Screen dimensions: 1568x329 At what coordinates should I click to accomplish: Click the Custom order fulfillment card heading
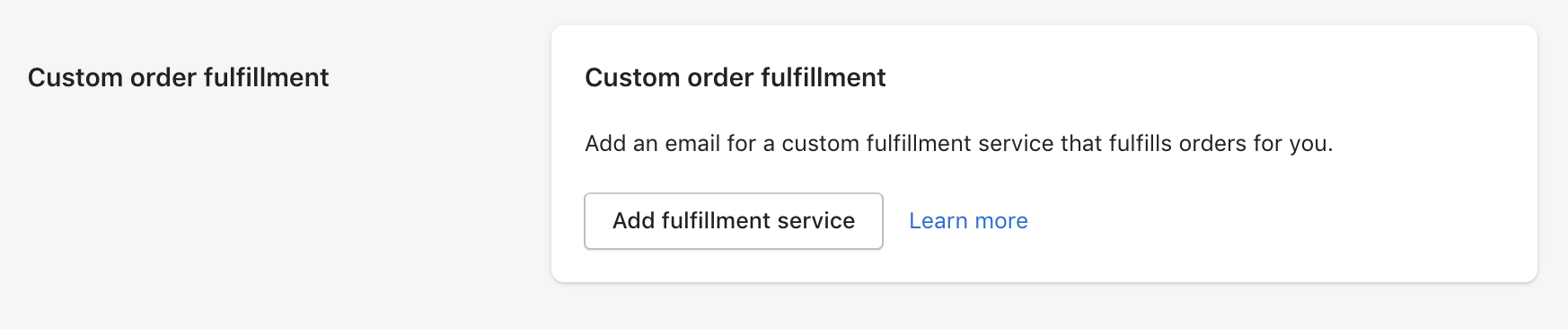click(736, 77)
